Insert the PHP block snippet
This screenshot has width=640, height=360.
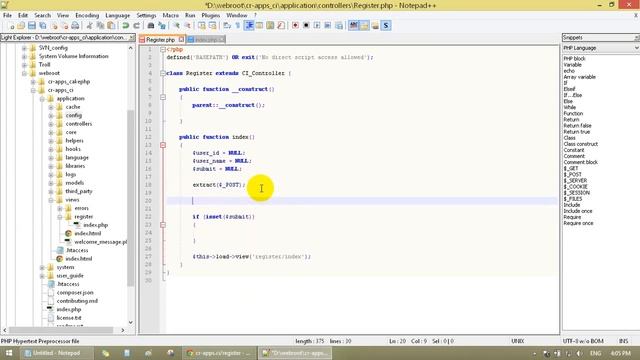(574, 59)
